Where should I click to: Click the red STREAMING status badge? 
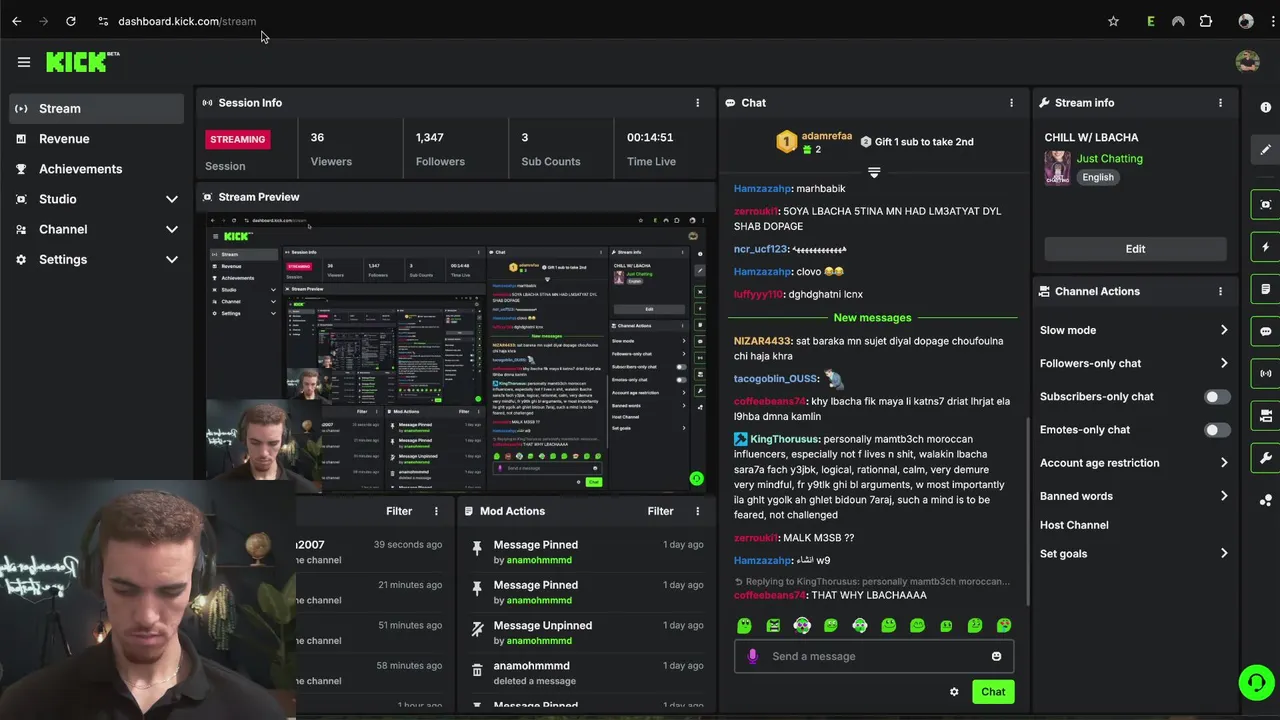[x=238, y=139]
